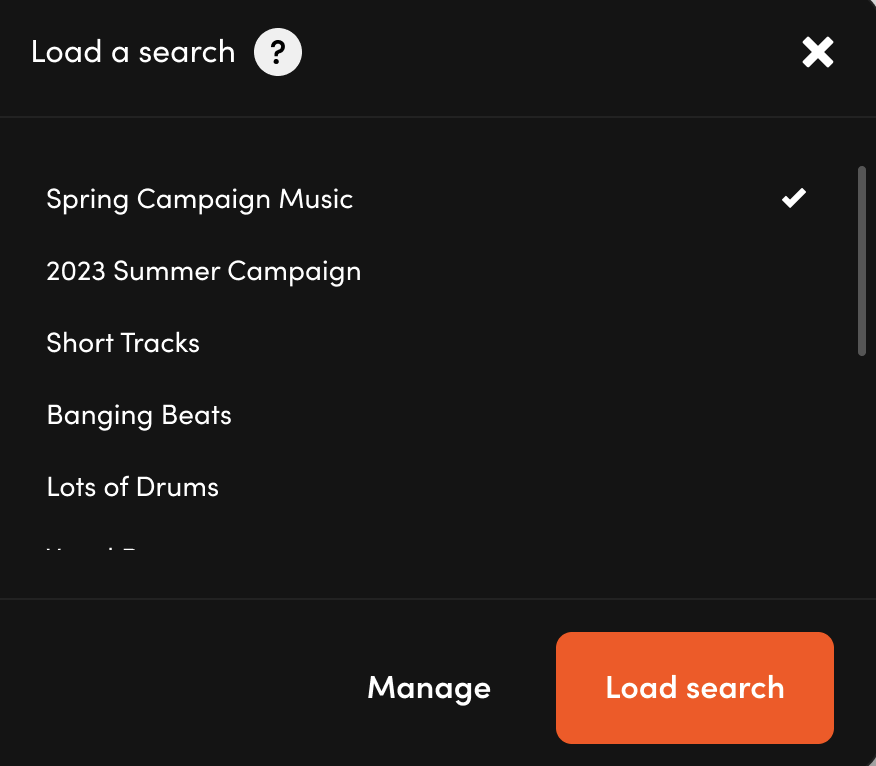Screen dimensions: 876x766
Task: Click the Load a search title text
Action: tap(133, 52)
